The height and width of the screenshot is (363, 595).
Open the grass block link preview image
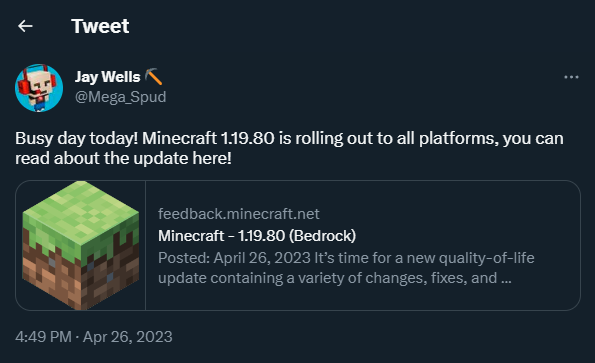[x=80, y=245]
